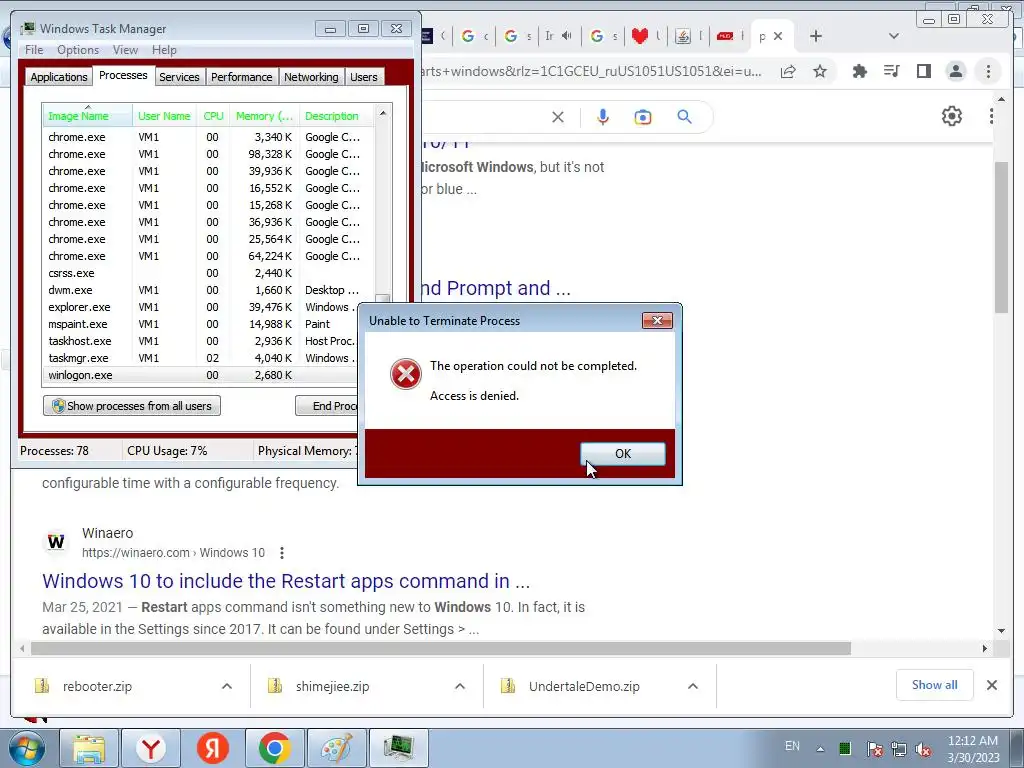Click the End Process button in Task Manager

pos(327,406)
